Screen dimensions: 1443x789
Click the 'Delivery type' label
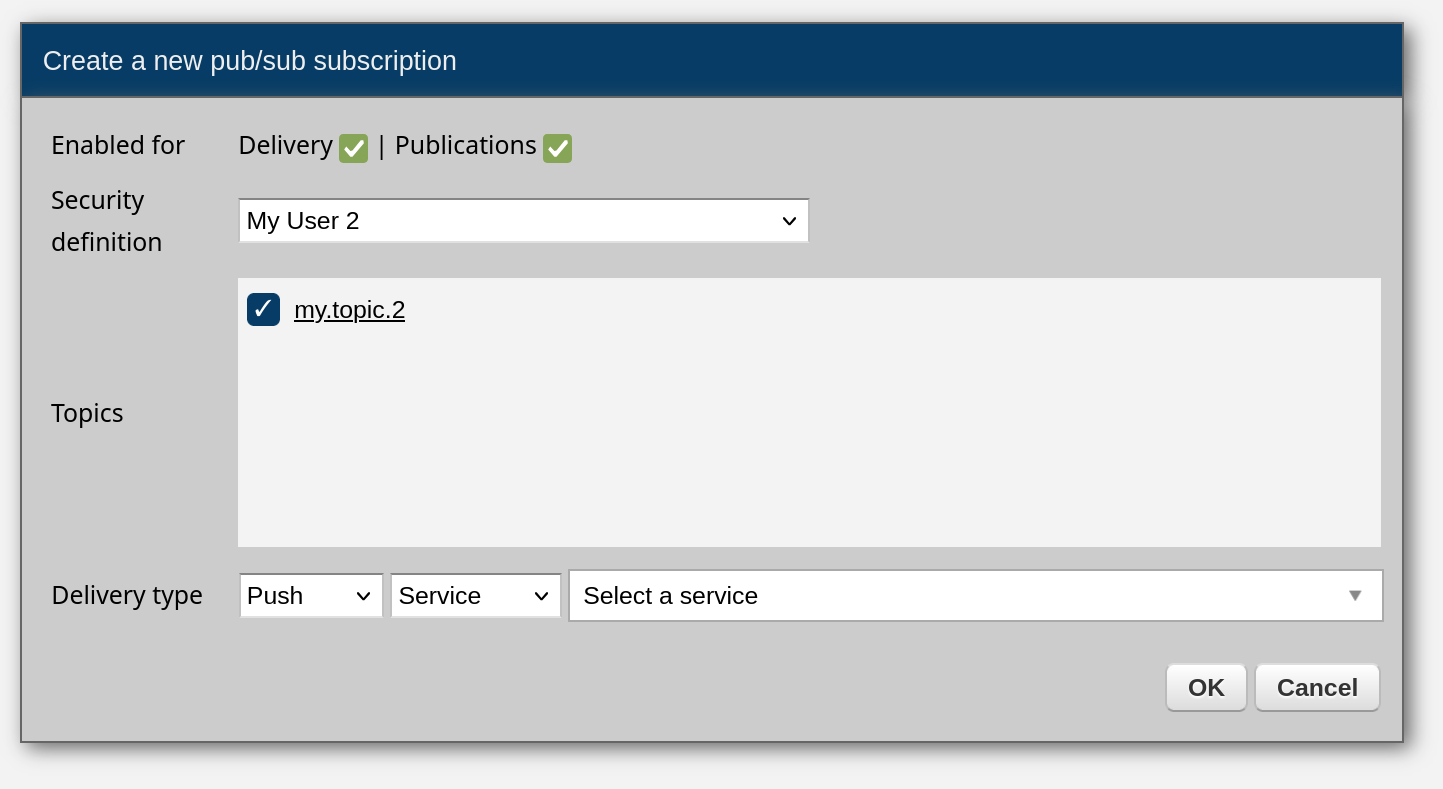point(127,595)
